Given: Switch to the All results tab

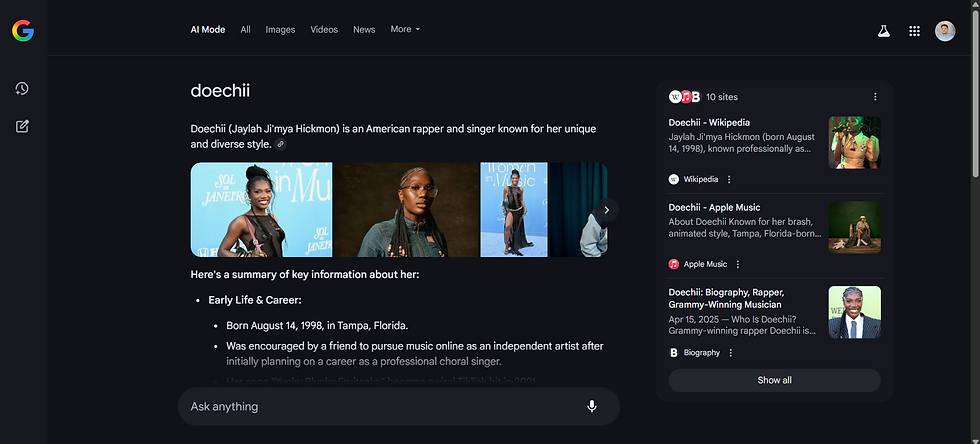Looking at the screenshot, I should click(x=246, y=29).
